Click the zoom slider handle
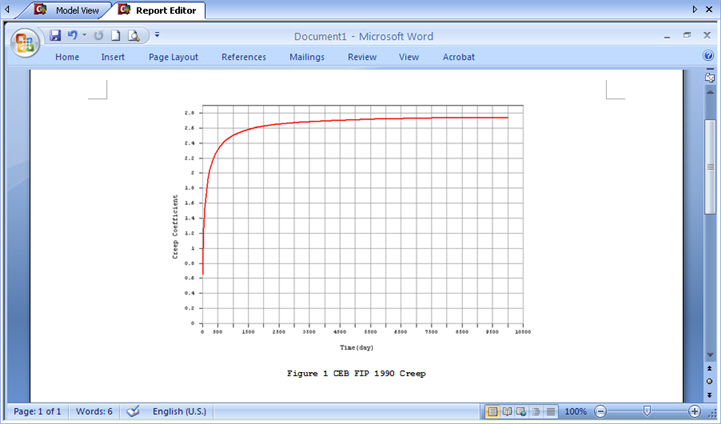721x424 pixels. tap(648, 411)
